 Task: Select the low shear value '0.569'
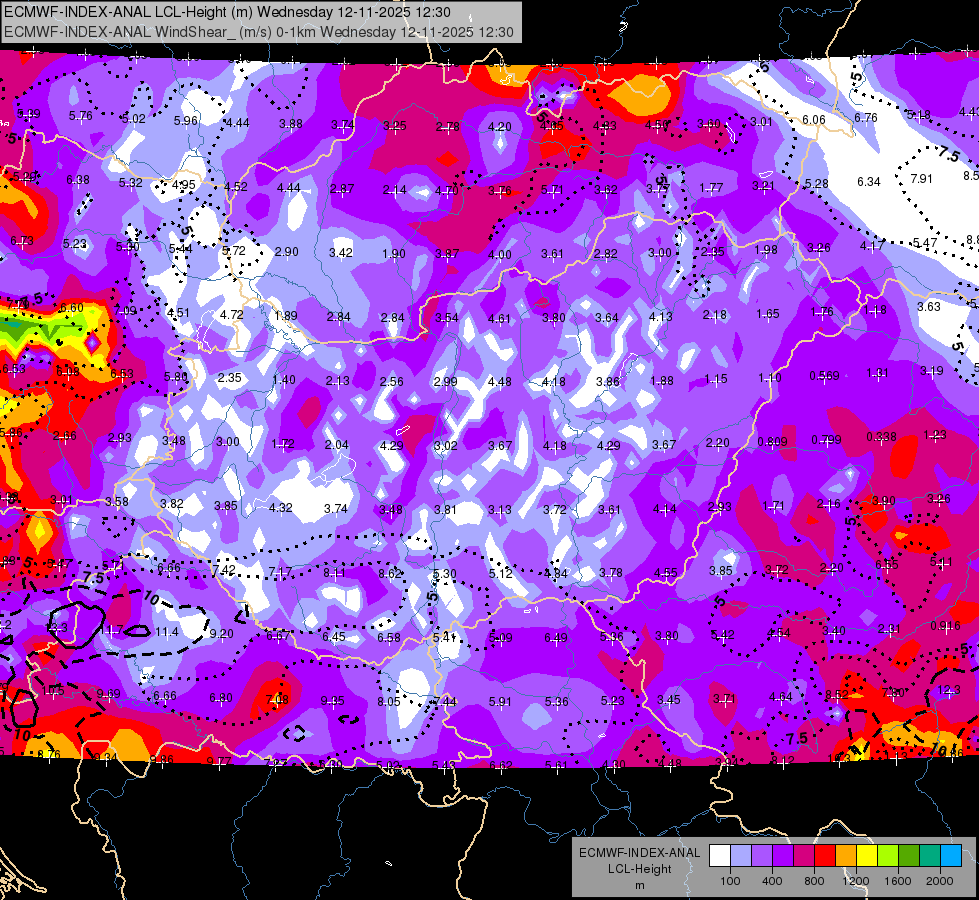824,375
